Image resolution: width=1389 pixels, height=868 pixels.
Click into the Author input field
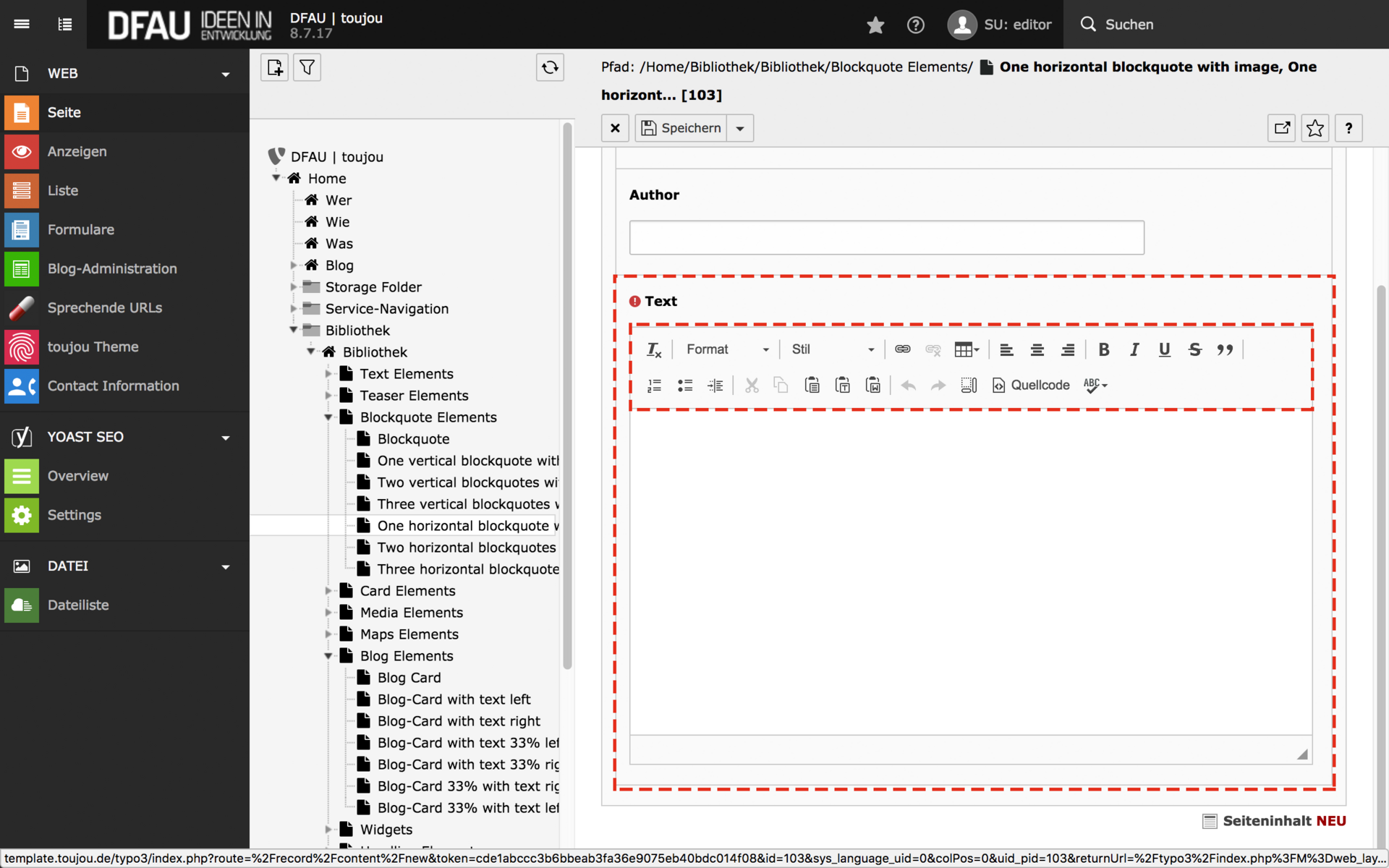point(886,238)
